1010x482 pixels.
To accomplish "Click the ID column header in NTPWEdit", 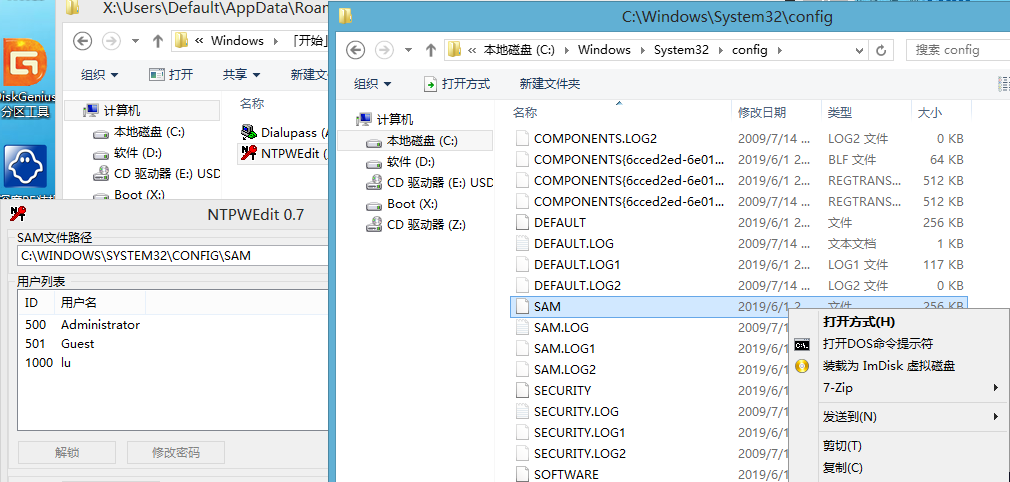I will click(37, 302).
